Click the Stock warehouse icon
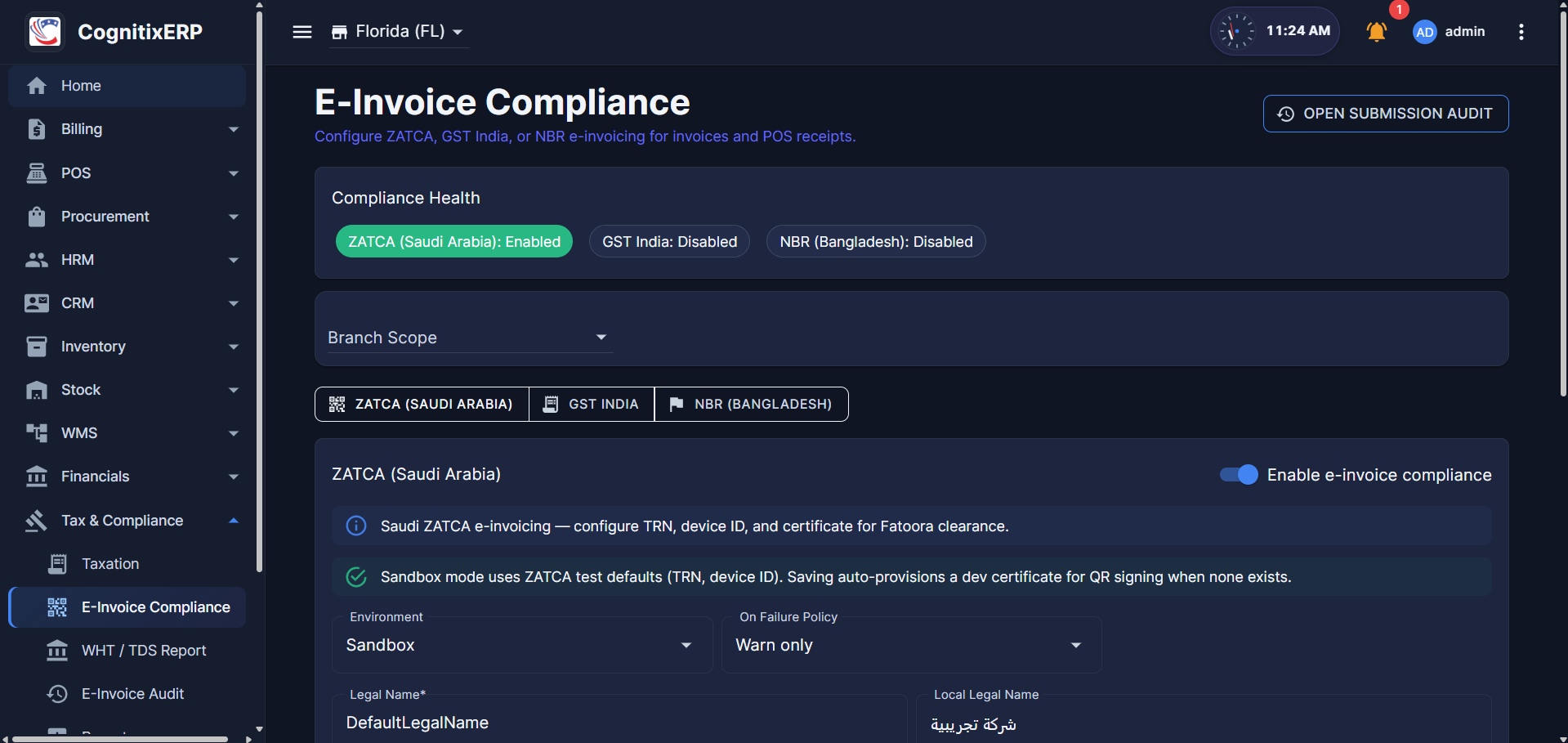Image resolution: width=1568 pixels, height=743 pixels. pyautogui.click(x=37, y=390)
